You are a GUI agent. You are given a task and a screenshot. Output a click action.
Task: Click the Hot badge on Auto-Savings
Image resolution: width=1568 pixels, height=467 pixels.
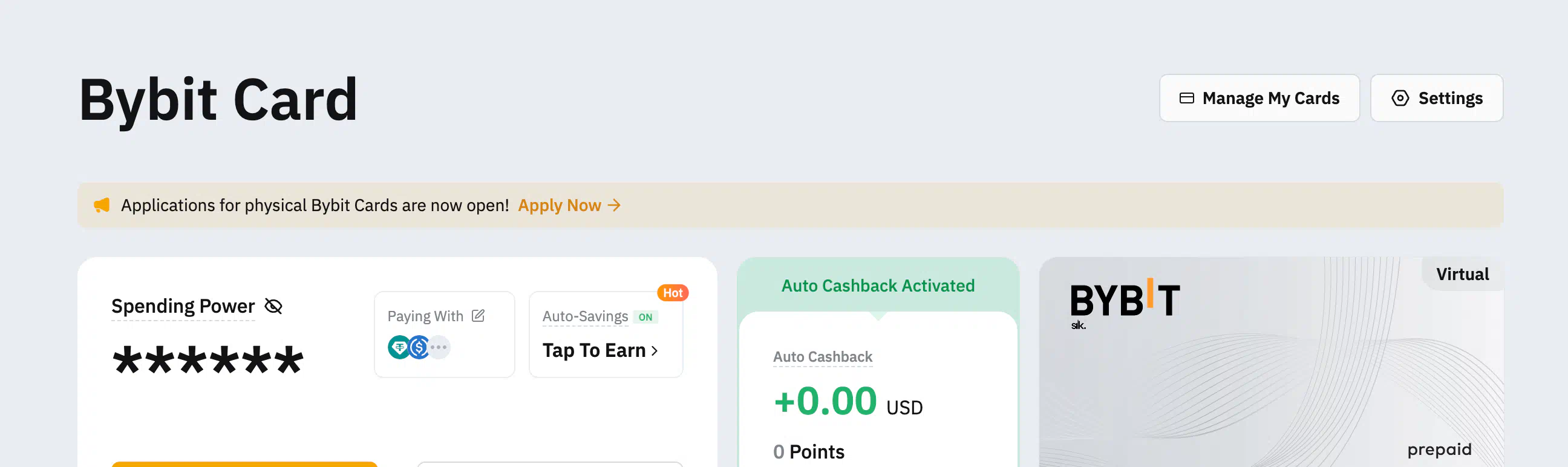[x=673, y=293]
